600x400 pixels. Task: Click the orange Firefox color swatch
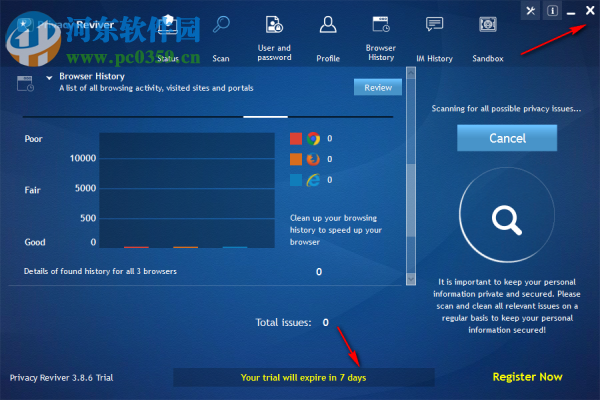point(296,159)
